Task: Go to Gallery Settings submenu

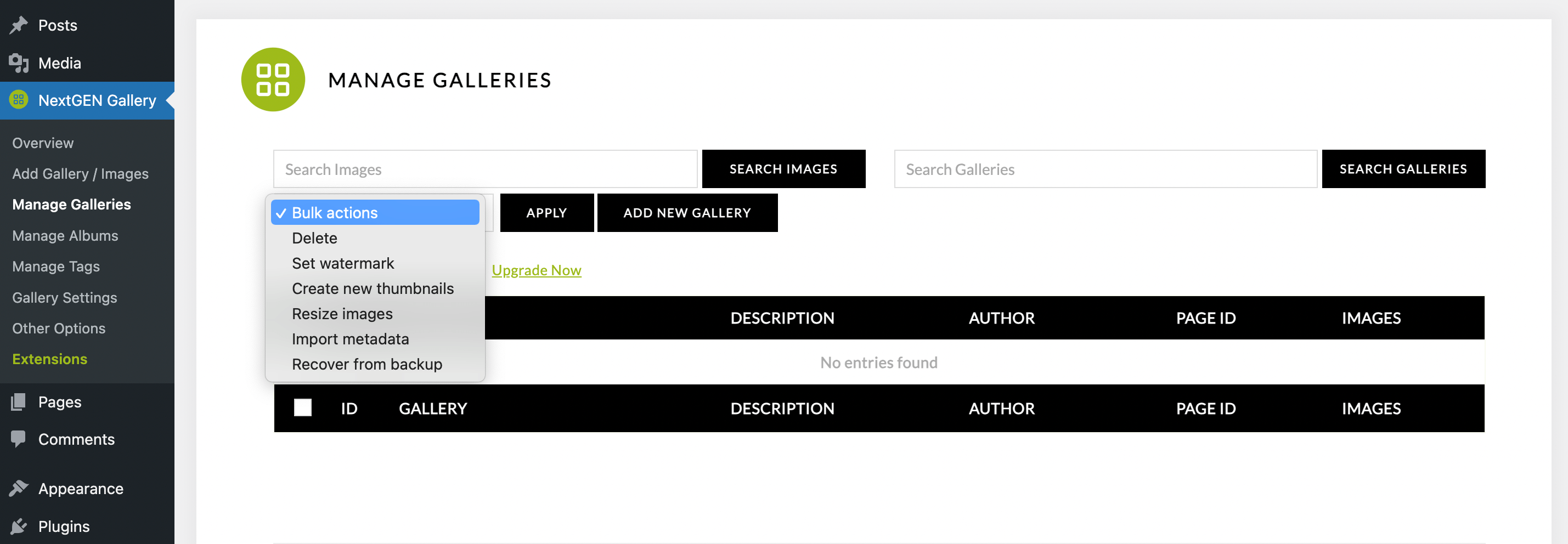Action: tap(65, 298)
